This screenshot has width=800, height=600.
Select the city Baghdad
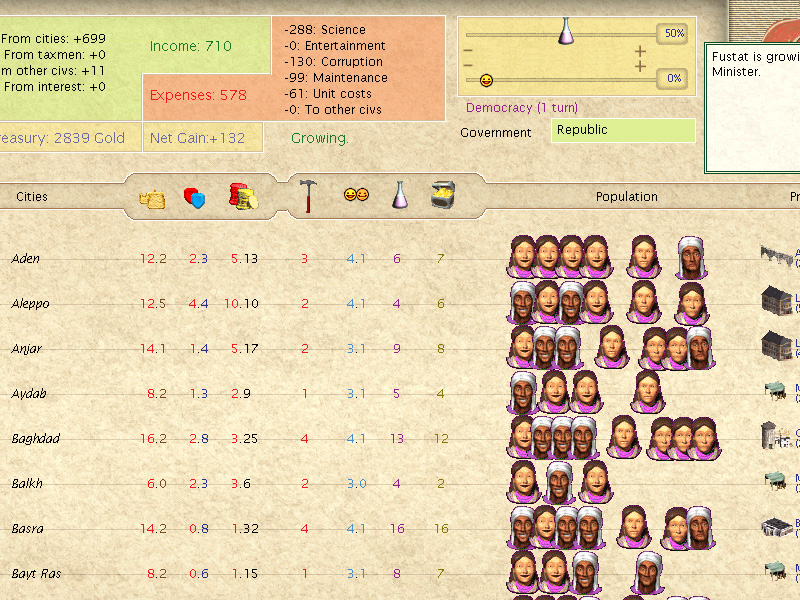pos(36,439)
